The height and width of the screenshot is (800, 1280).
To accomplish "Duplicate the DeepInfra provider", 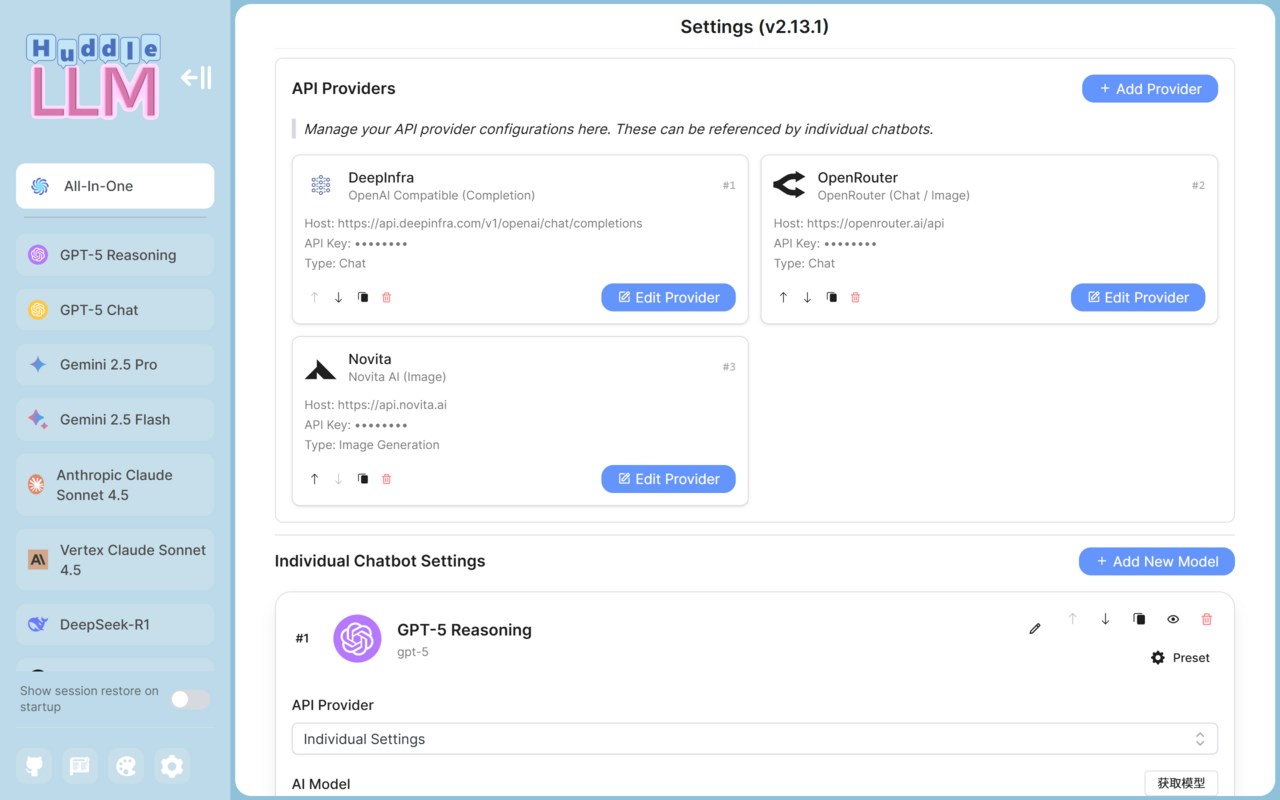I will 362,297.
